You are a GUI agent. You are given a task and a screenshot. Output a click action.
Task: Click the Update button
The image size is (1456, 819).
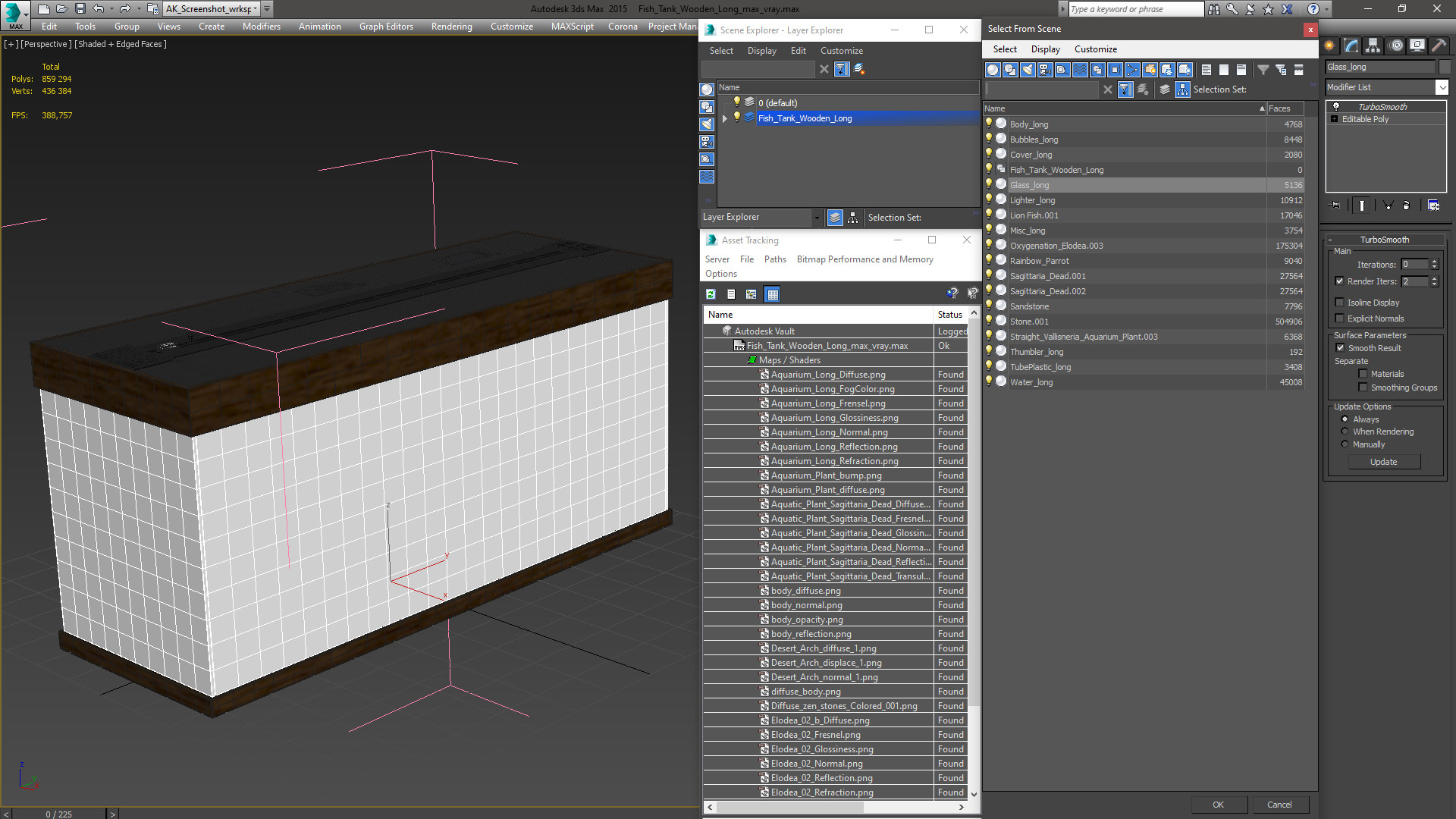tap(1384, 462)
